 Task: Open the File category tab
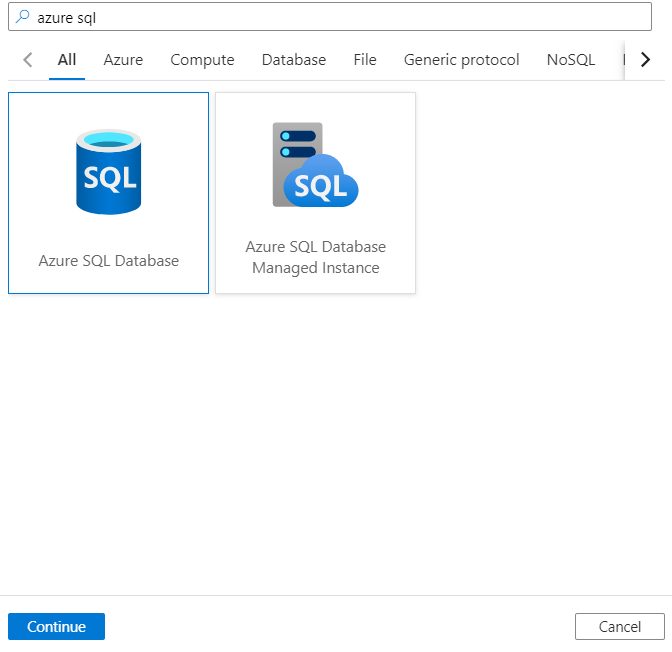365,60
